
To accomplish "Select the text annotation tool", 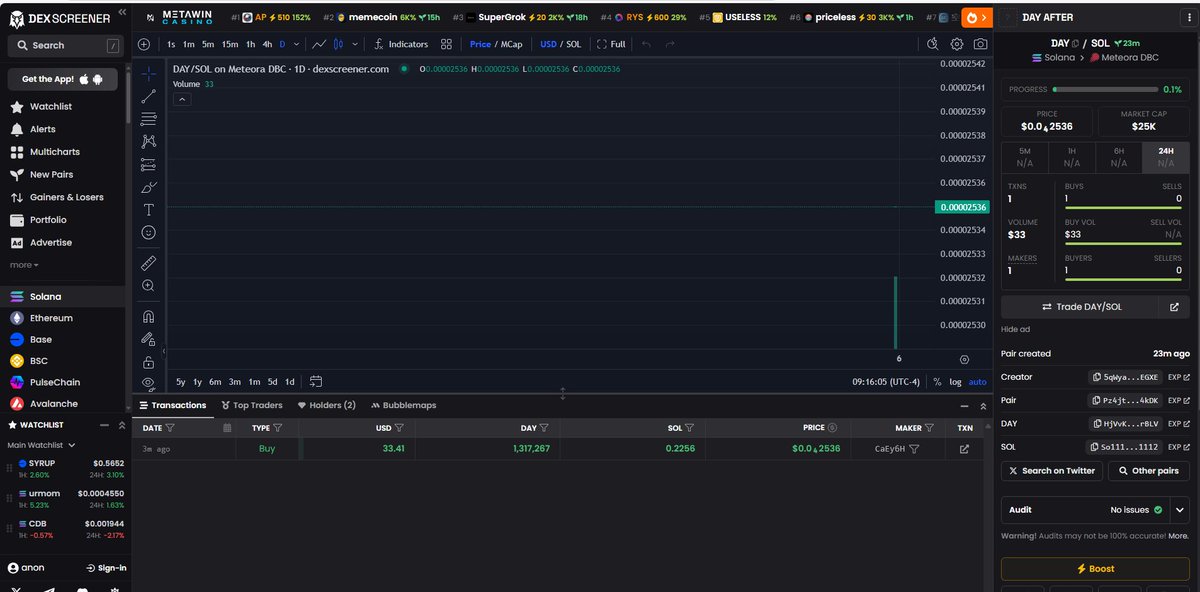I will pos(148,210).
